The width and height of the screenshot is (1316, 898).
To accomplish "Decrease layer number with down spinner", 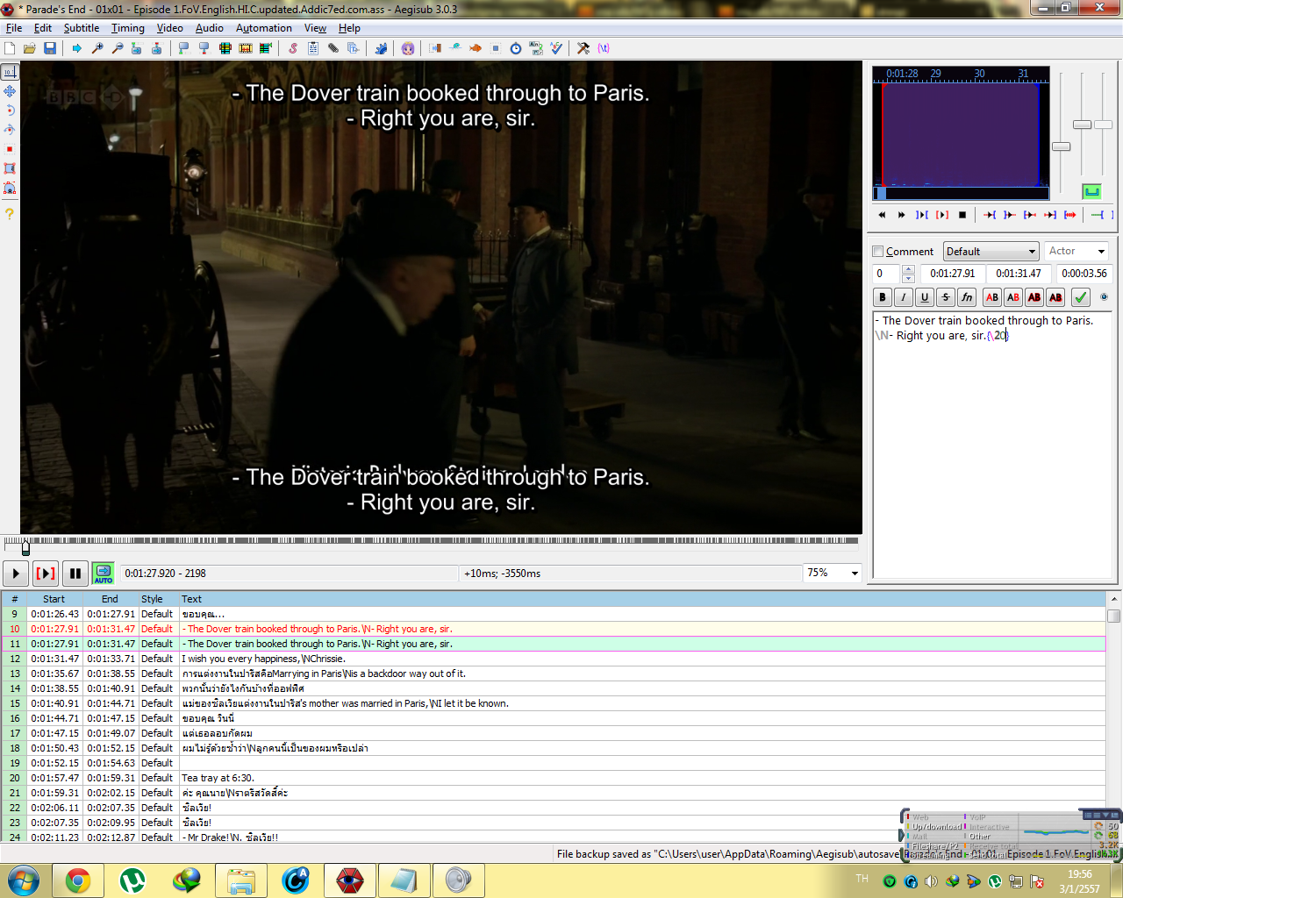I will pyautogui.click(x=908, y=278).
